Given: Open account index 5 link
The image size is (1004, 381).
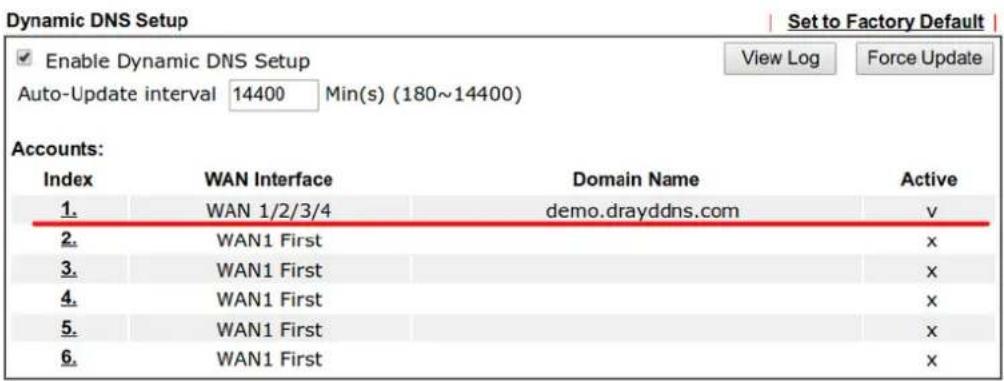Looking at the screenshot, I should [x=69, y=329].
